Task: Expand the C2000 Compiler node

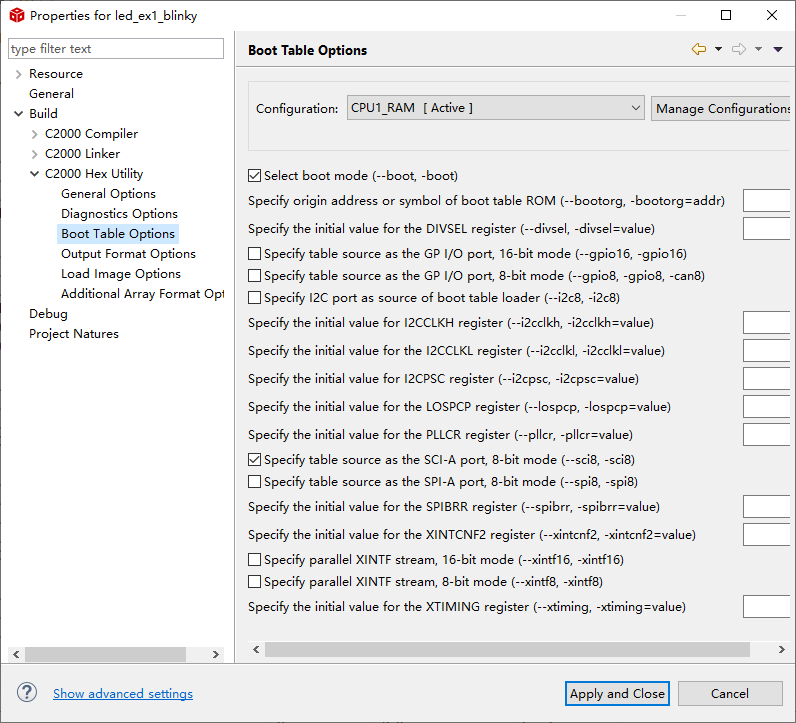Action: (x=35, y=134)
